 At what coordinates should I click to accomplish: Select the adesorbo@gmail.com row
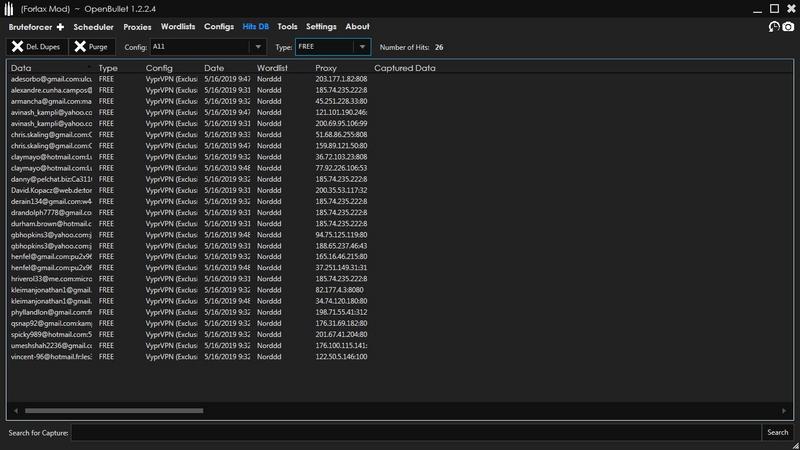(400, 79)
